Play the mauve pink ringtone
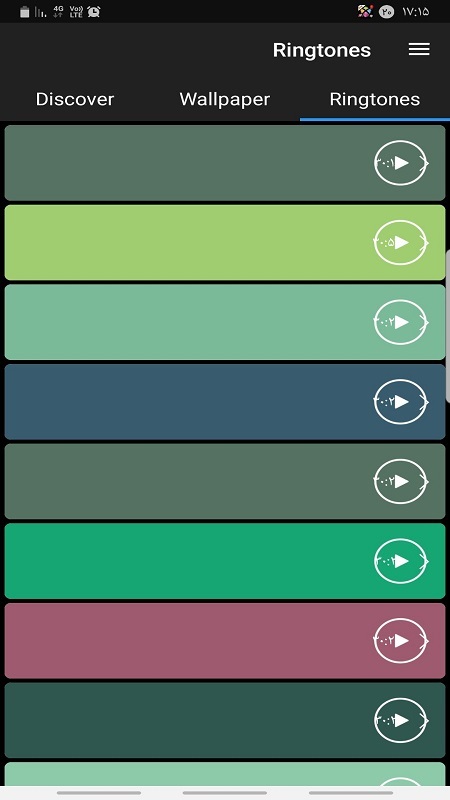 pyautogui.click(x=401, y=640)
